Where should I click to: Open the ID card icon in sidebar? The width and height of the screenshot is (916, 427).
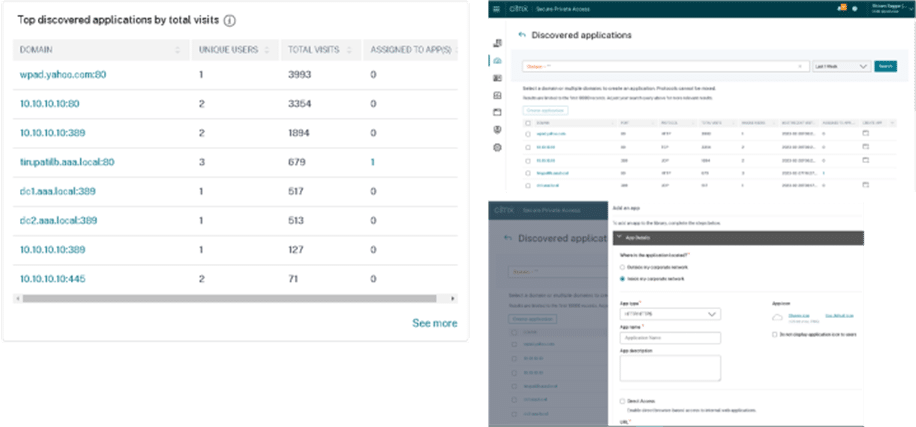pyautogui.click(x=497, y=78)
